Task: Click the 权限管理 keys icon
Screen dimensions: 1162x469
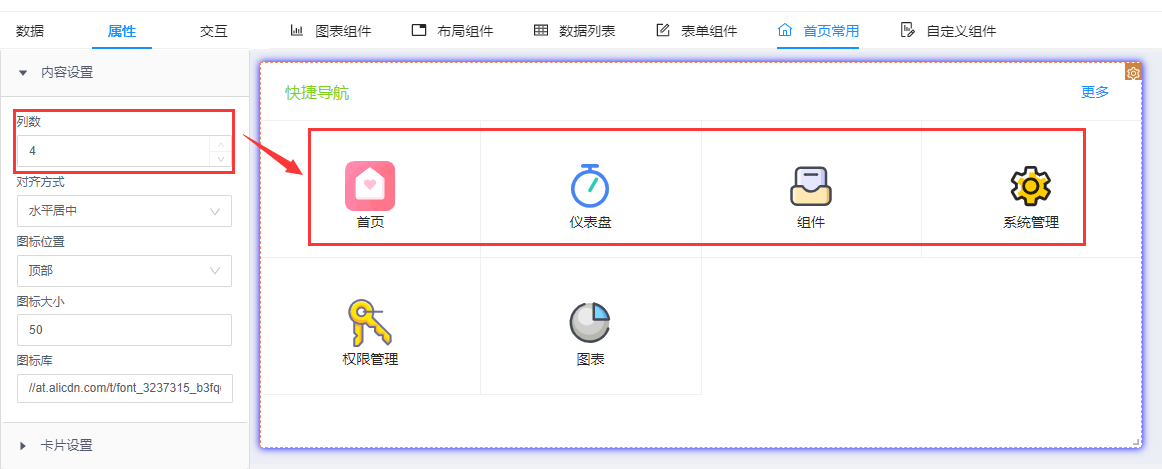Action: click(x=368, y=323)
